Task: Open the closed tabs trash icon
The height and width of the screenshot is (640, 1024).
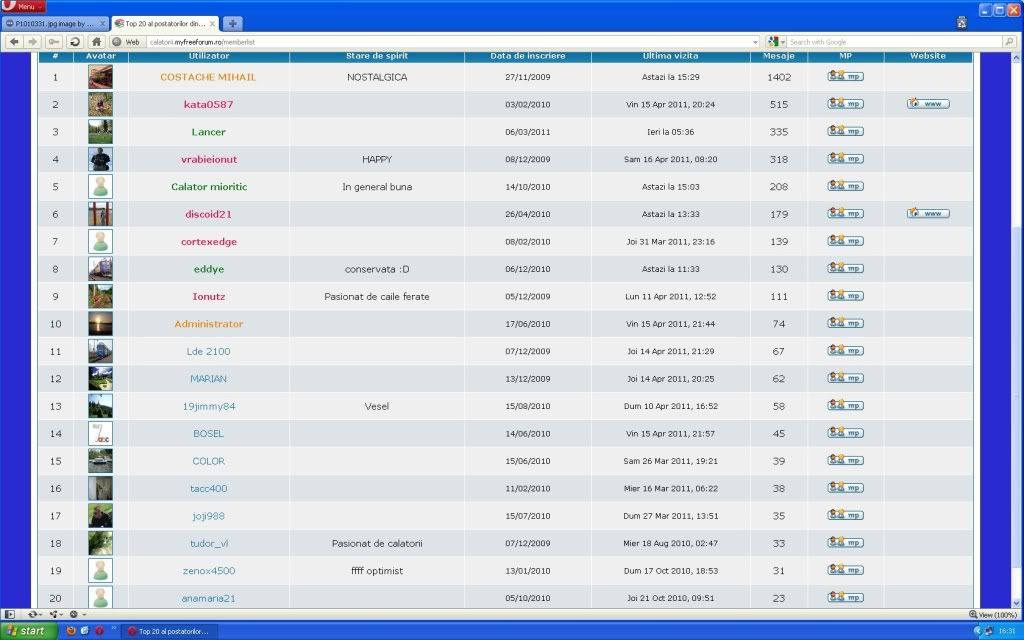Action: click(961, 23)
